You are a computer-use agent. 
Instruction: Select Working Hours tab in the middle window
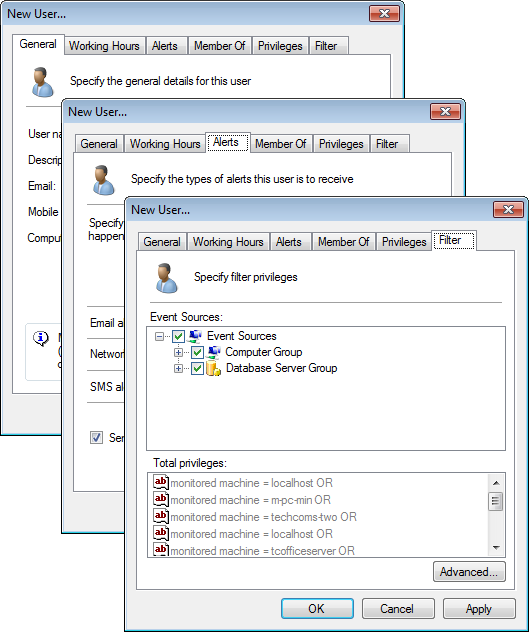(x=165, y=144)
